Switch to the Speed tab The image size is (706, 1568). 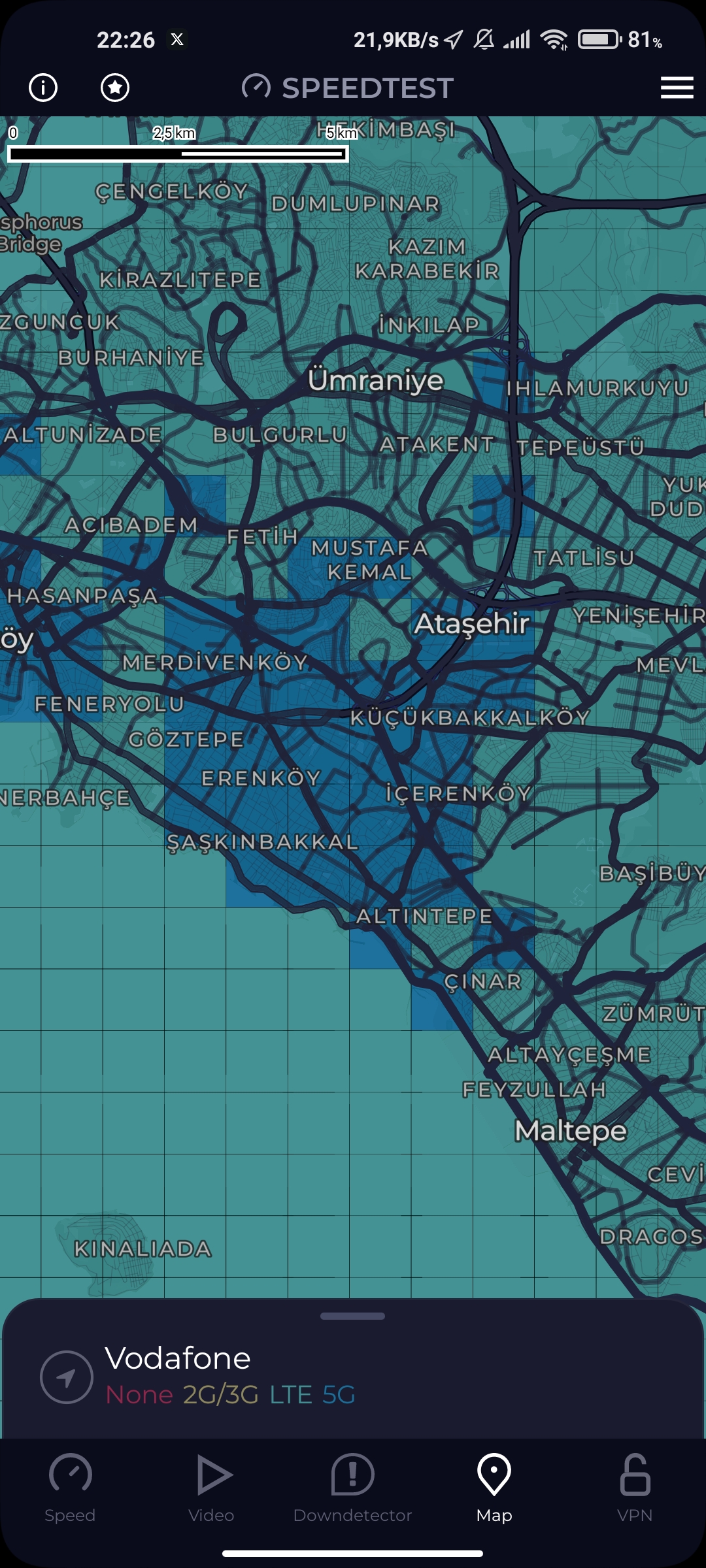point(70,1488)
